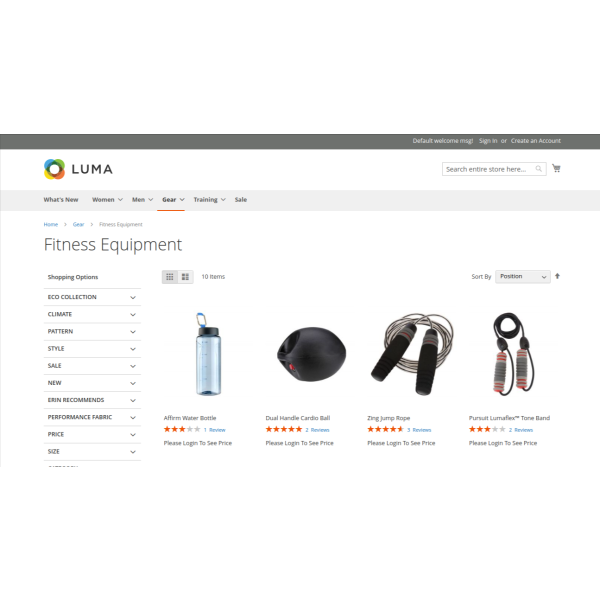This screenshot has width=600, height=600.
Task: Set descending direction sort arrow
Action: point(557,276)
